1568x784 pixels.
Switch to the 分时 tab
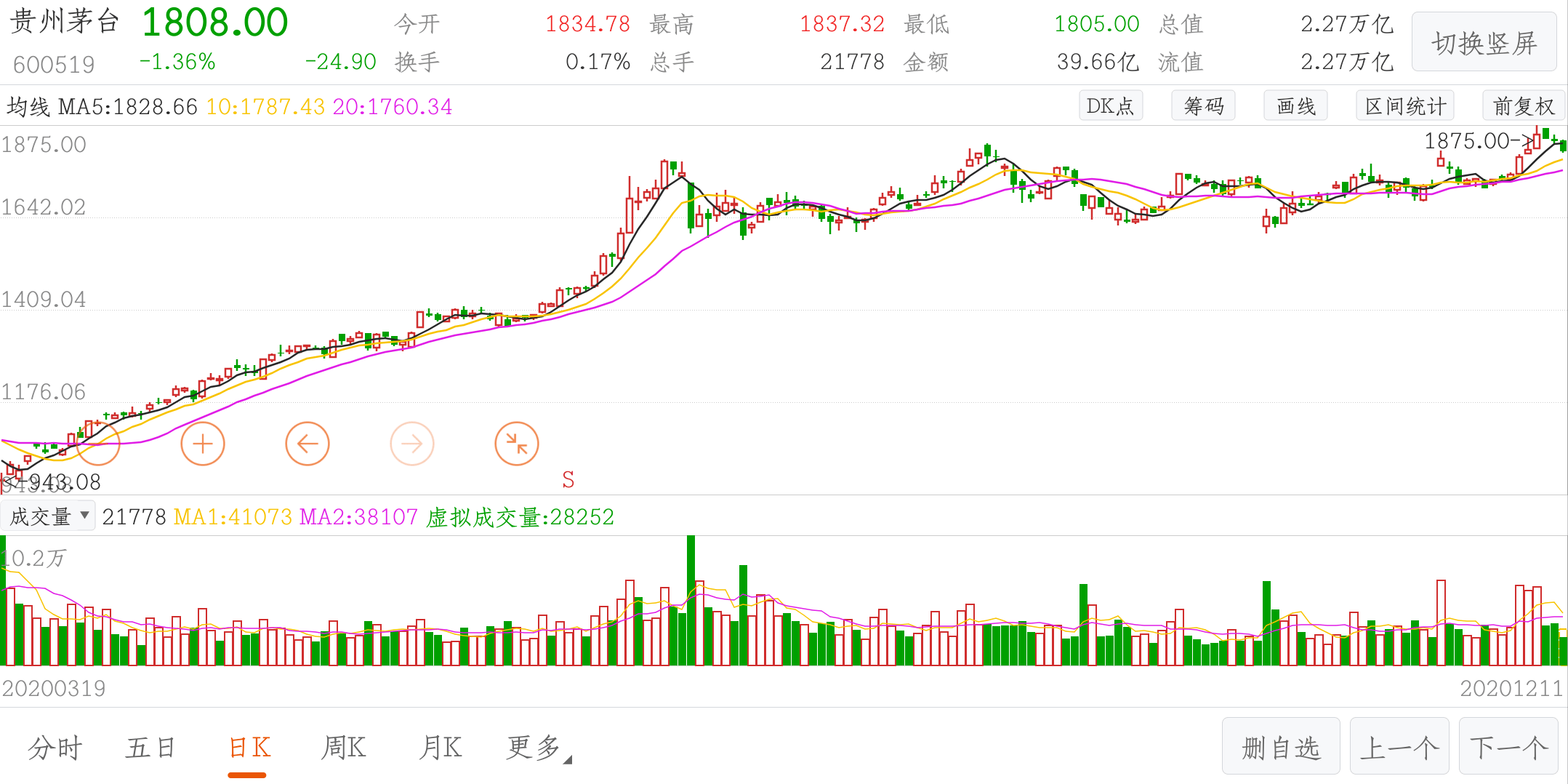point(55,748)
